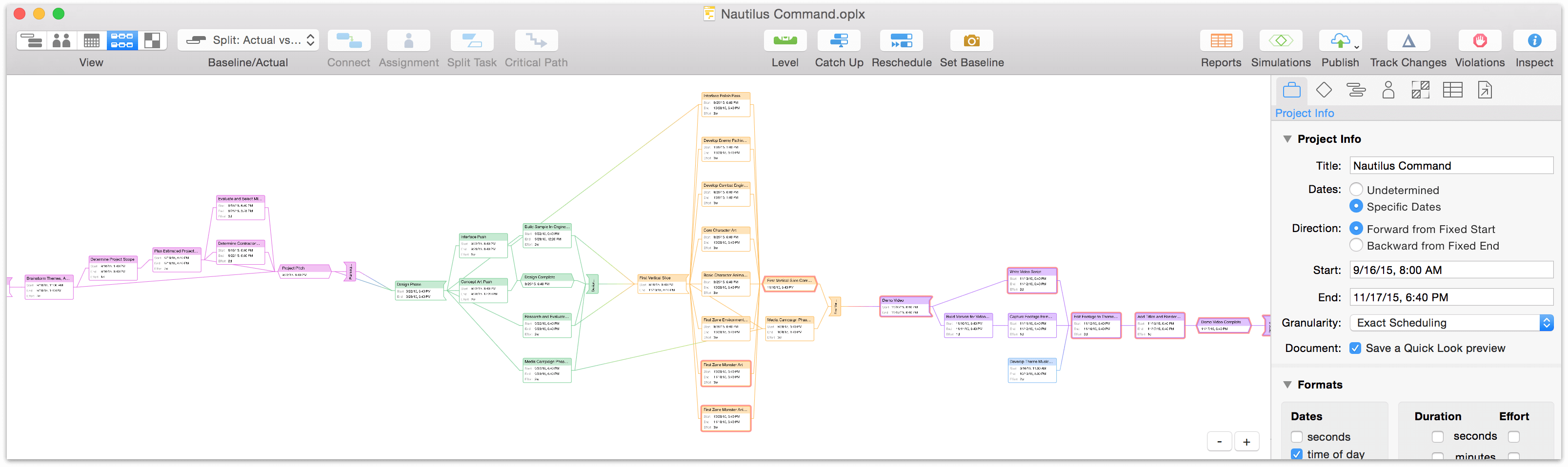Select Undetermined dates radio button
This screenshot has width=1568, height=467.
click(x=1356, y=190)
